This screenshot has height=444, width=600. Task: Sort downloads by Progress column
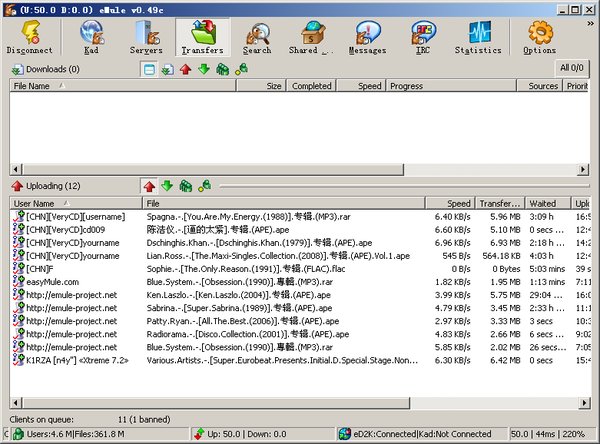pyautogui.click(x=452, y=86)
